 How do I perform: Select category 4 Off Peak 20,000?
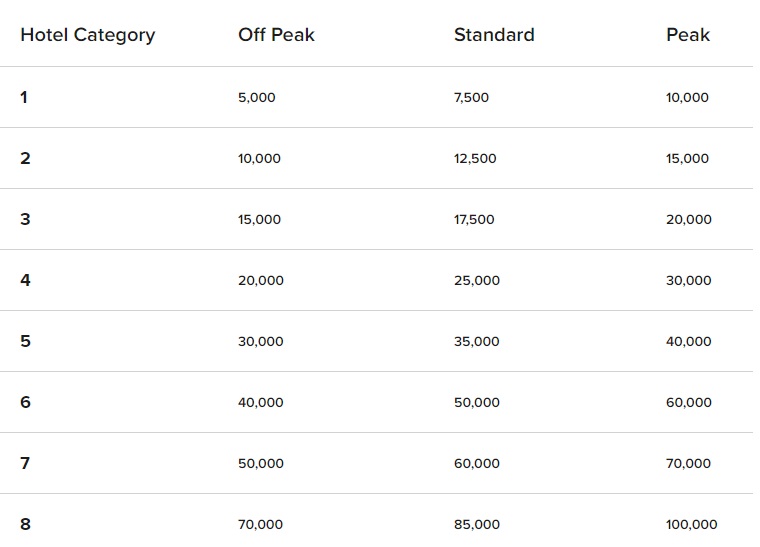click(261, 281)
